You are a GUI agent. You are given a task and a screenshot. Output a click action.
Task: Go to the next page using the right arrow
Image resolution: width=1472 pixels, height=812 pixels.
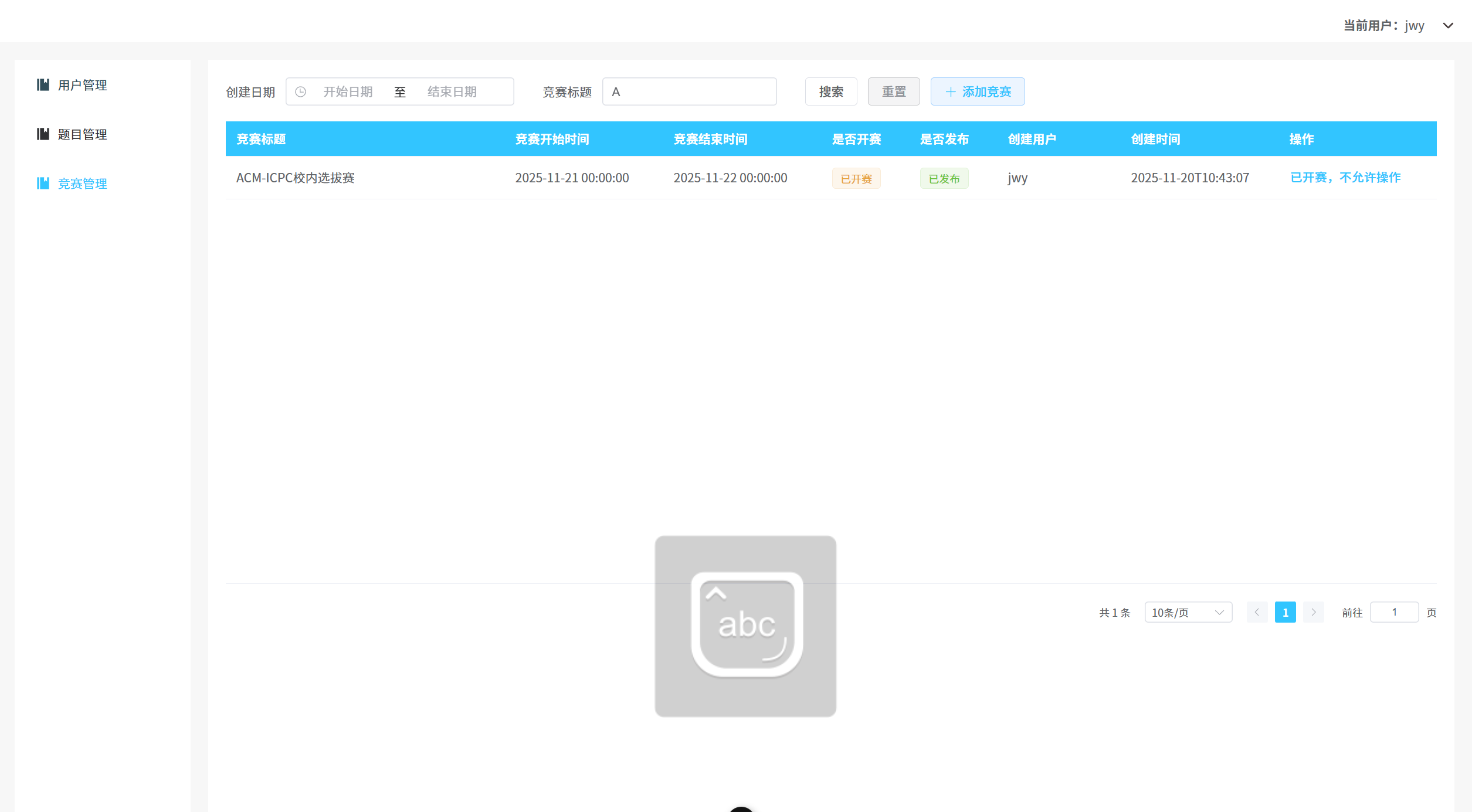pyautogui.click(x=1314, y=612)
